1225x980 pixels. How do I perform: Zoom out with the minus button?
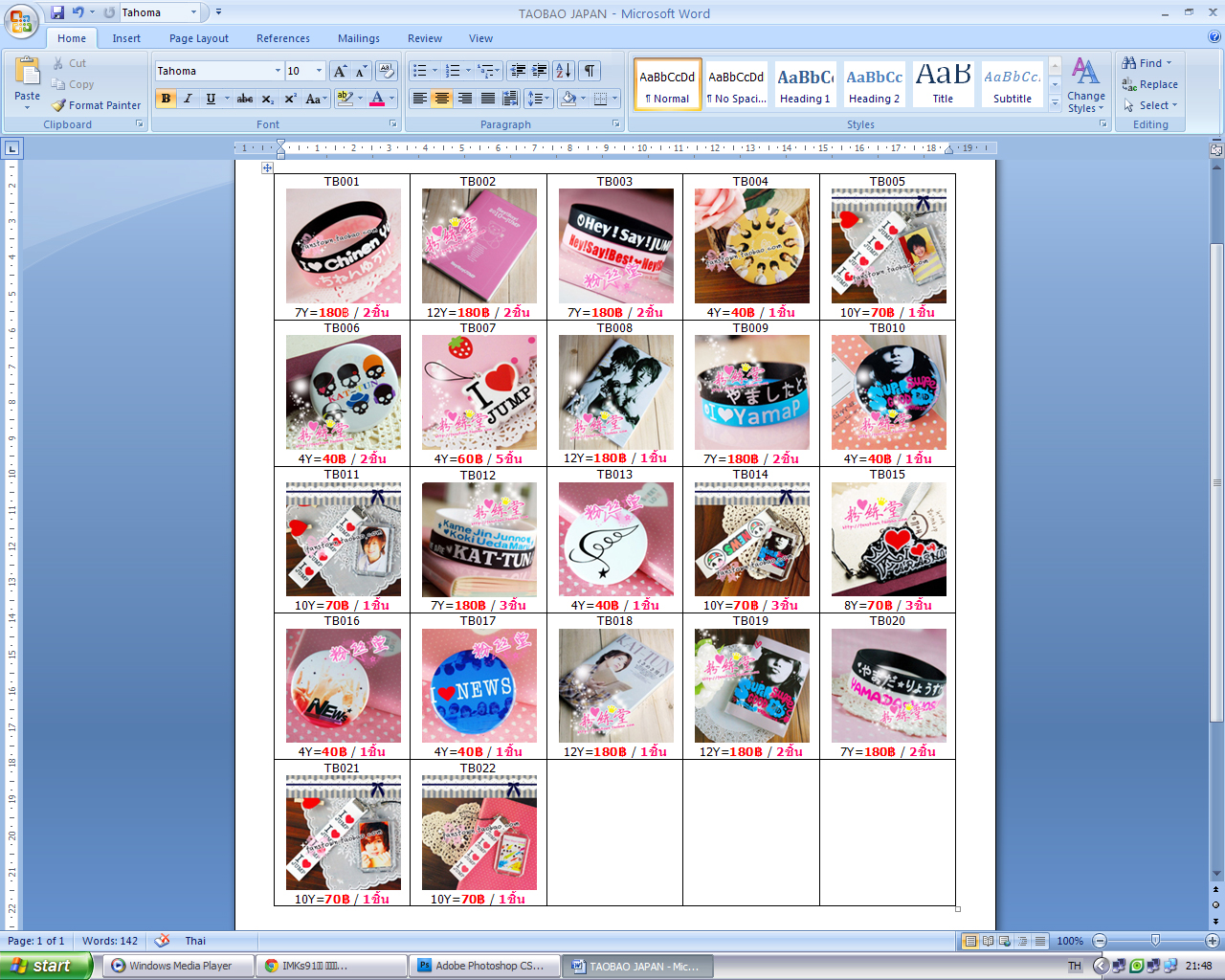point(1100,941)
